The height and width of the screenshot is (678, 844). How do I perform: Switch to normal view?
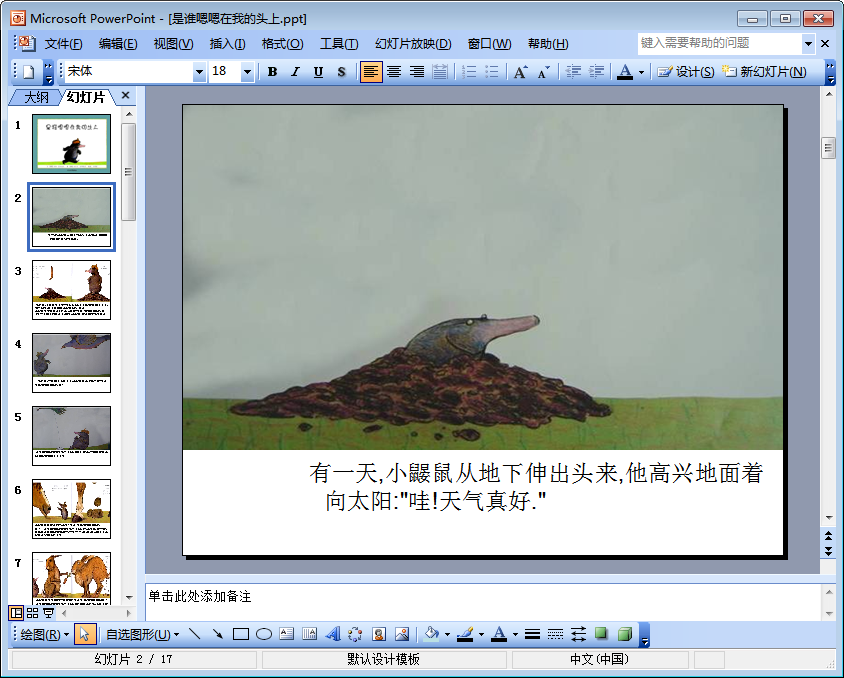(16, 613)
